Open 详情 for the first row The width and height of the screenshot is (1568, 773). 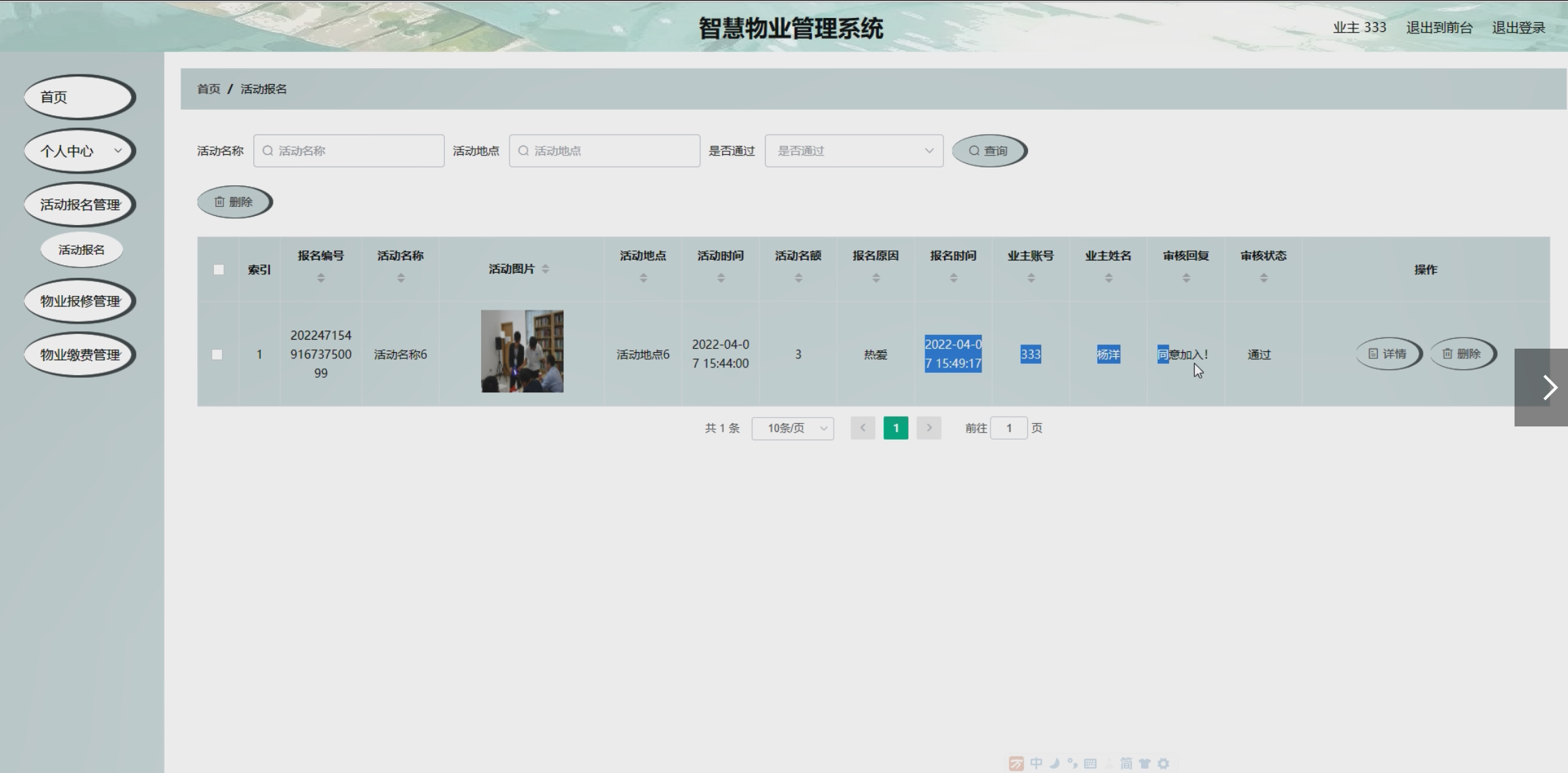1388,354
